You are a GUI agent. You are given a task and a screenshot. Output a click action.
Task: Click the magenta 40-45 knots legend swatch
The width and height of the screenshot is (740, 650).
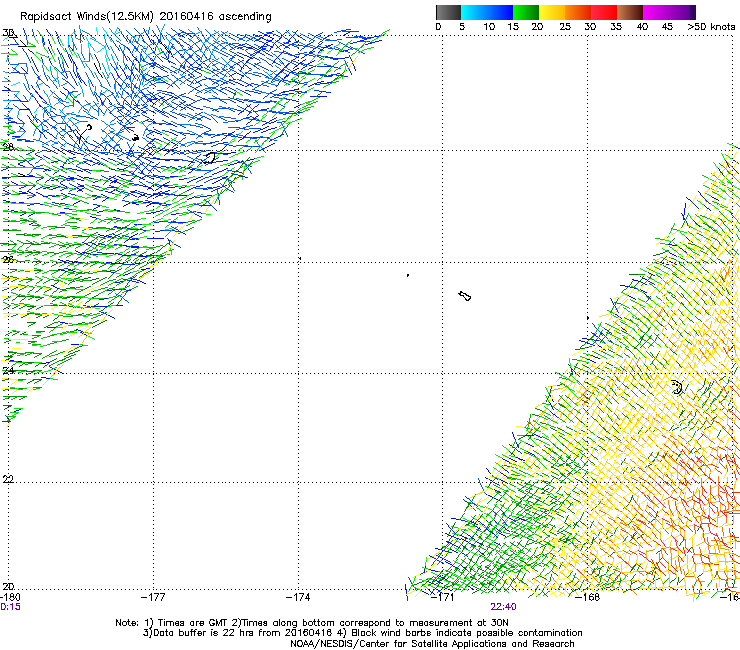(x=656, y=12)
